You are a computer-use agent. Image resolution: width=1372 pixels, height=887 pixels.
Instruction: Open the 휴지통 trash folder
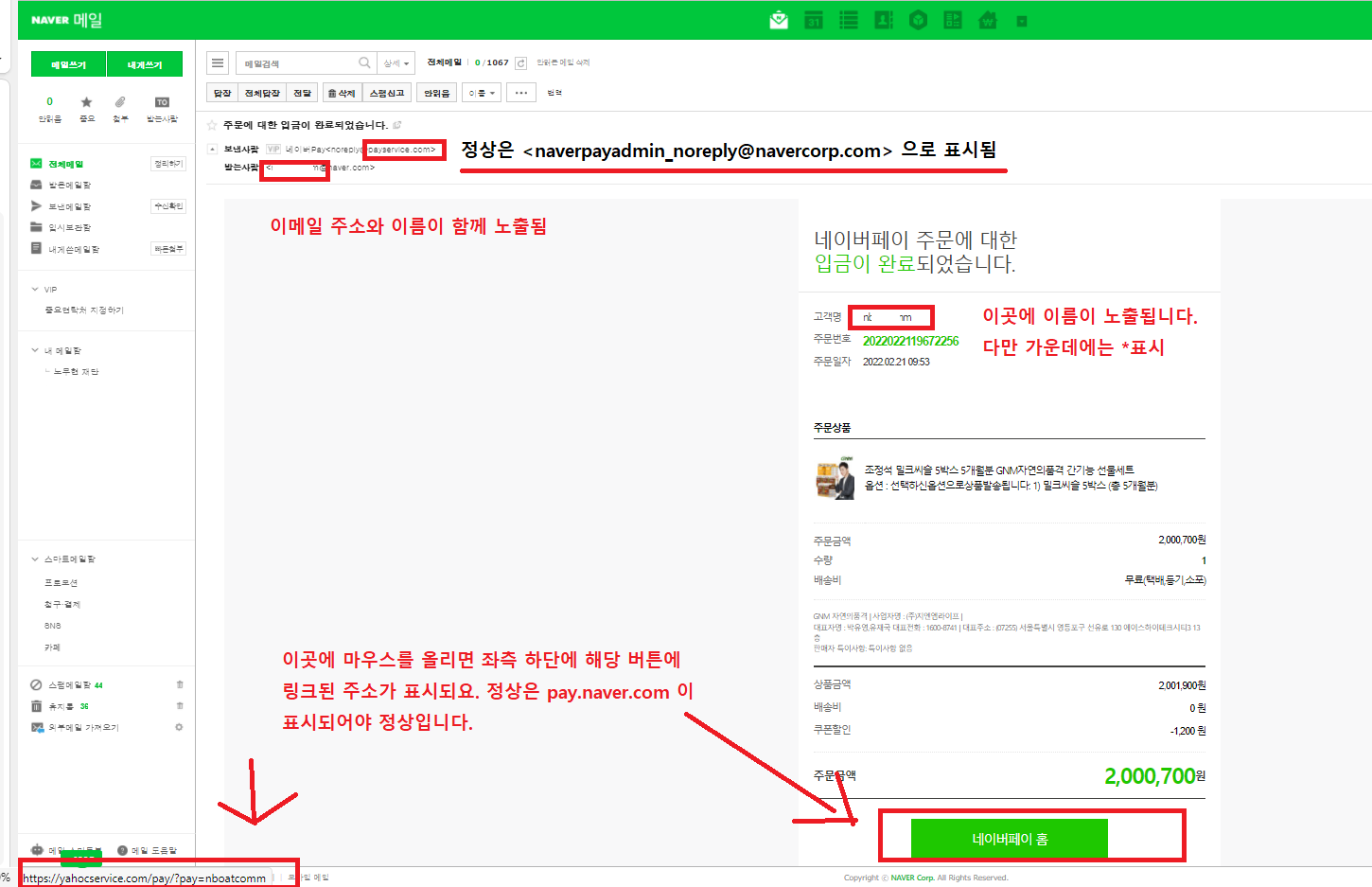click(61, 706)
